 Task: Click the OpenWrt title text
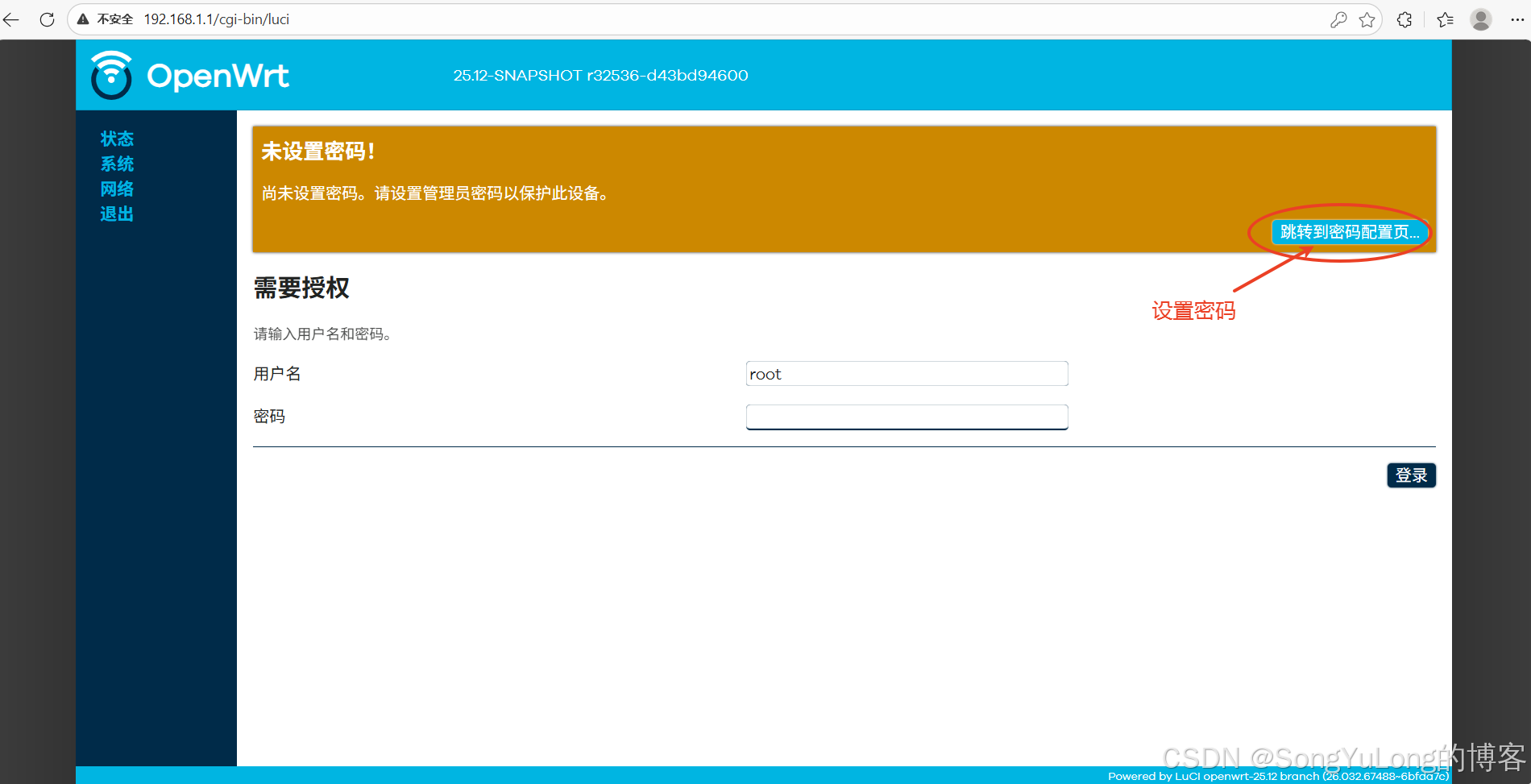pos(218,77)
